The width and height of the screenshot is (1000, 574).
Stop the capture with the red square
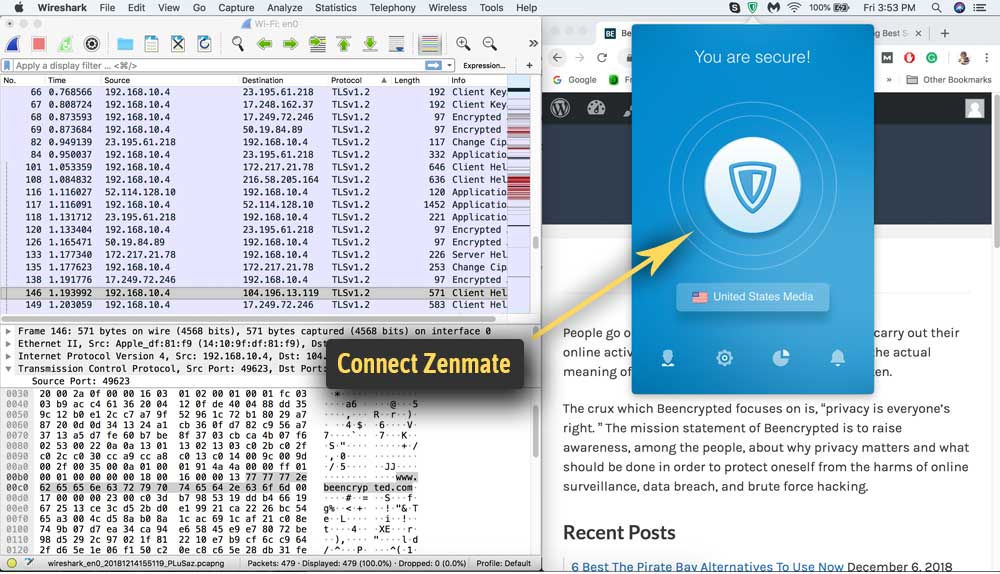point(39,44)
